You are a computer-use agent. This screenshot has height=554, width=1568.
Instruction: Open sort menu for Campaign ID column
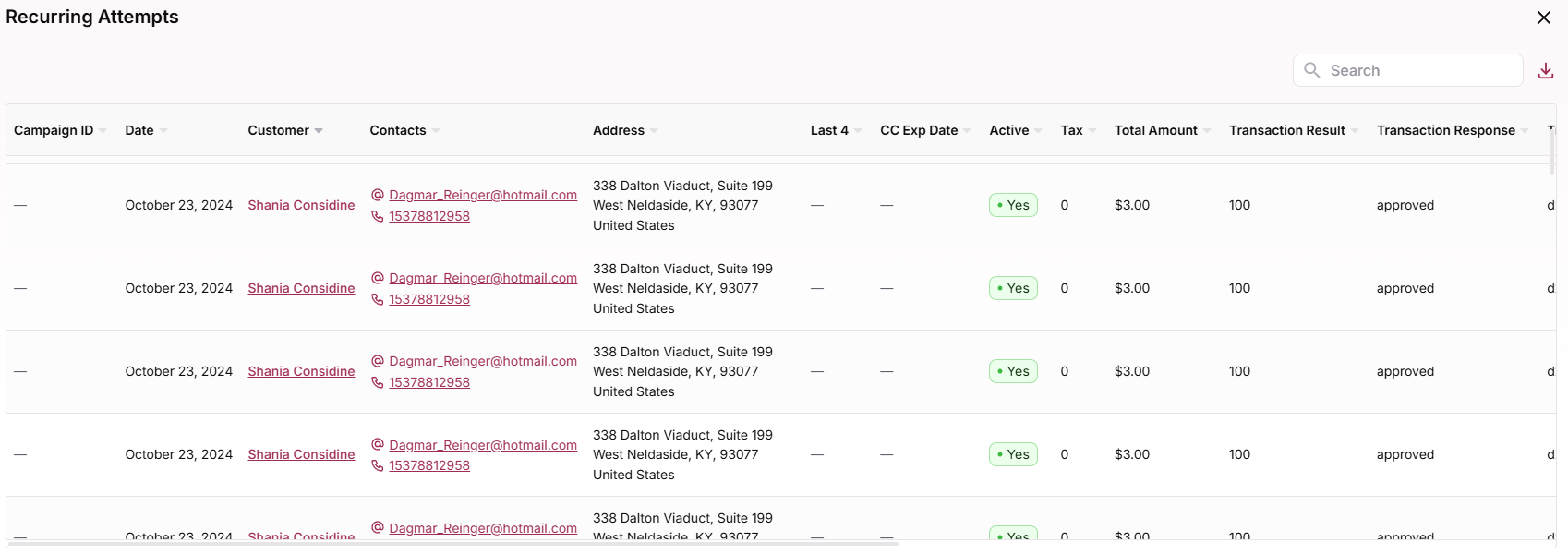(103, 131)
